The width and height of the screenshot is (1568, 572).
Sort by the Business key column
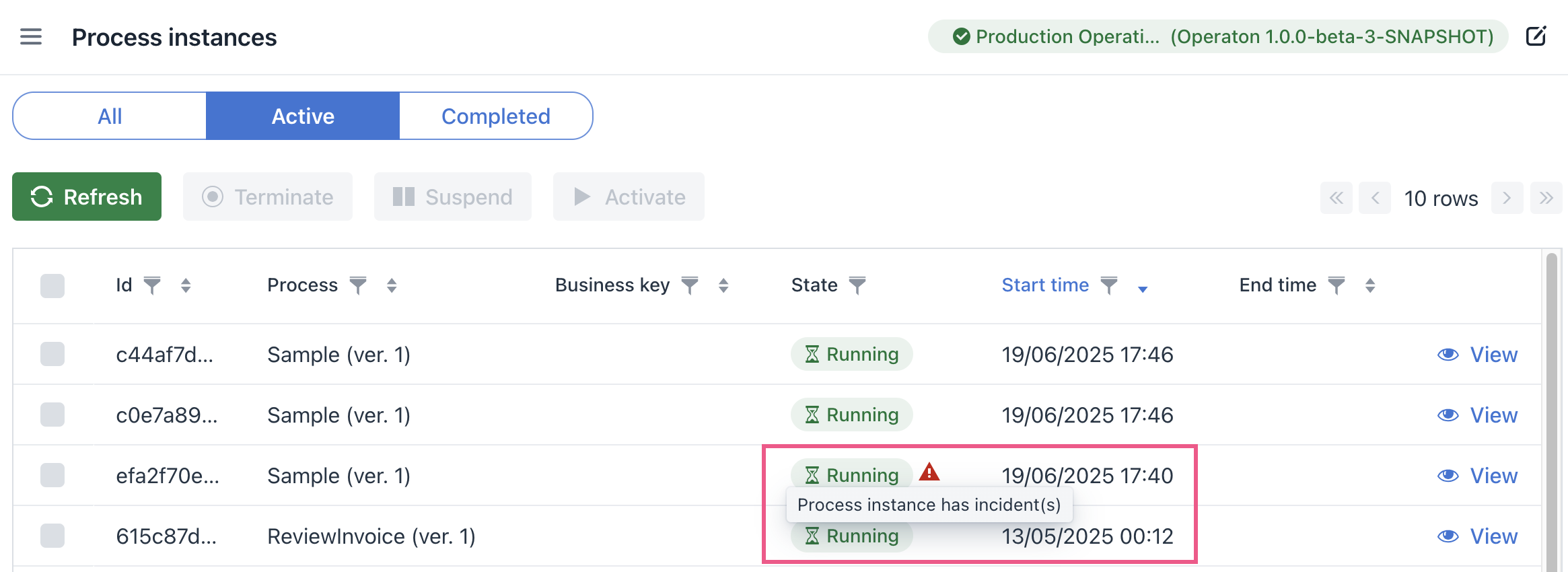point(723,285)
